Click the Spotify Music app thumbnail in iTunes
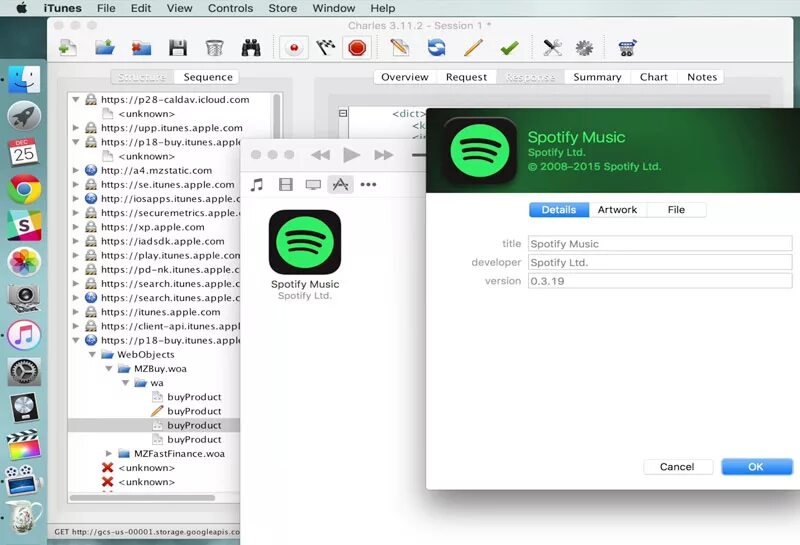 point(305,242)
